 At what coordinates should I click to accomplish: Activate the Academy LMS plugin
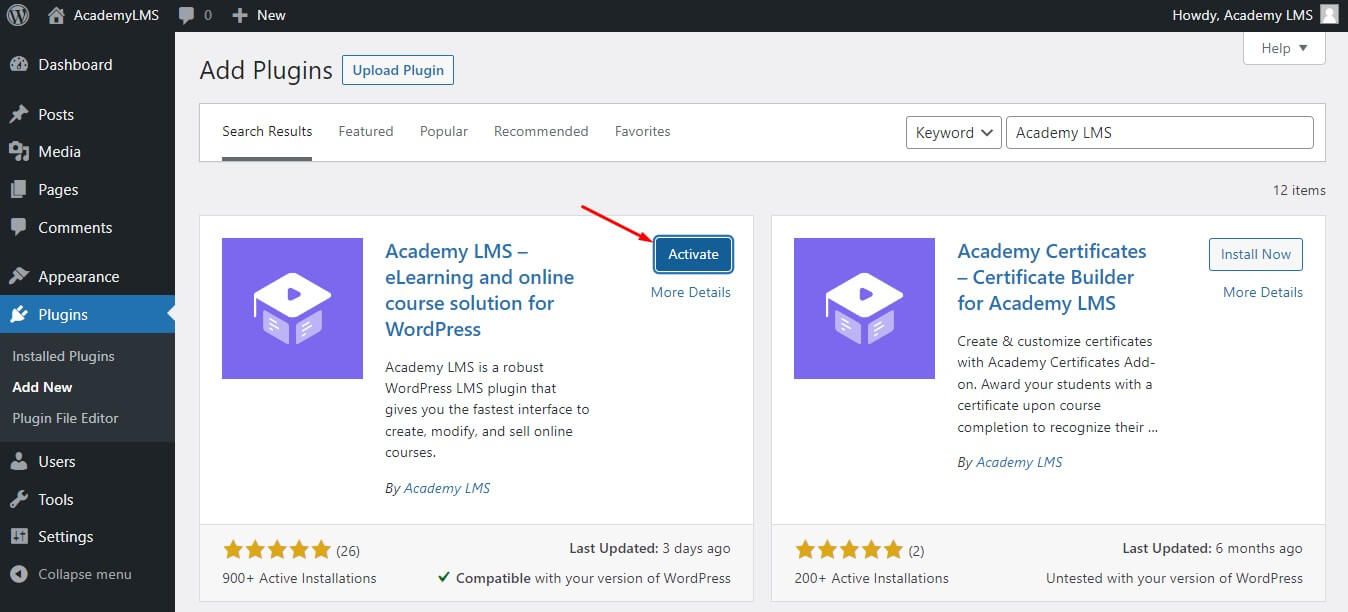pos(692,254)
